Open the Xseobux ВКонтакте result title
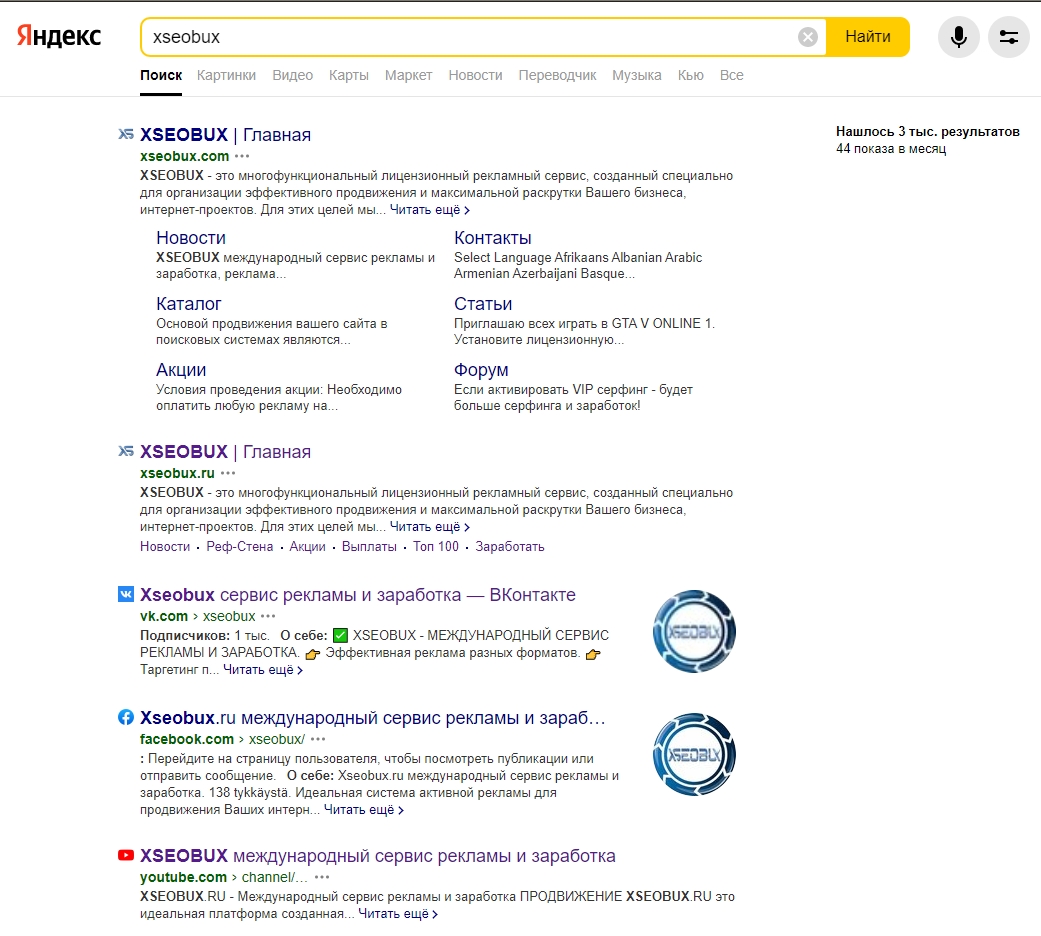 tap(358, 594)
